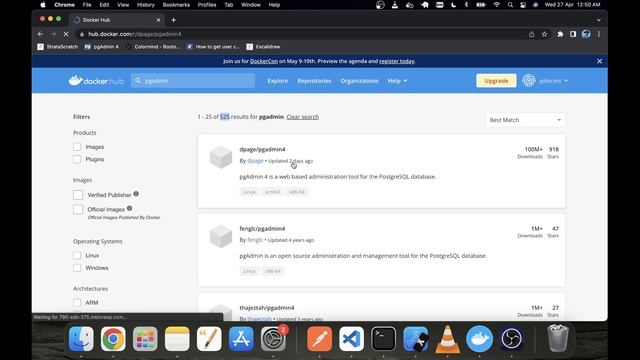Check the Images product filter
This screenshot has height=360, width=640.
point(77,147)
